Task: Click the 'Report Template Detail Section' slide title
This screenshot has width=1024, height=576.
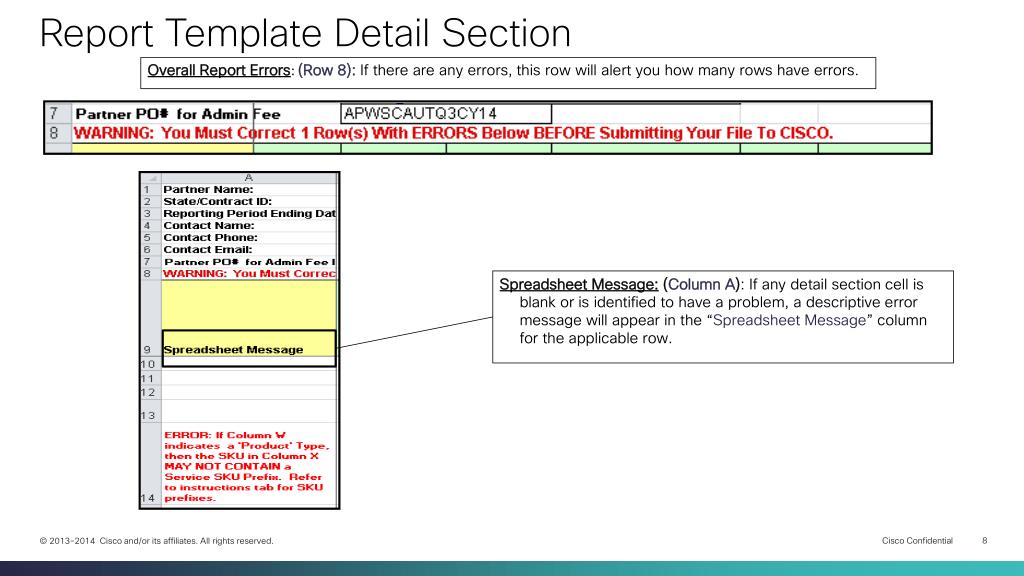Action: click(305, 34)
